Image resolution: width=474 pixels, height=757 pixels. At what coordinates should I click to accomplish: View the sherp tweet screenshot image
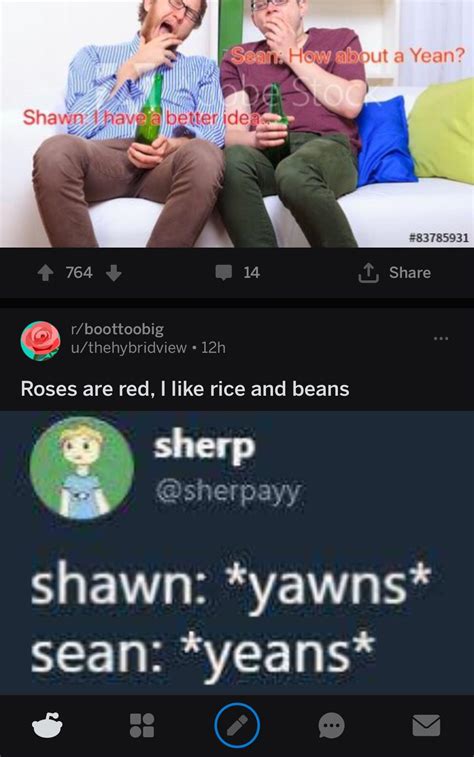click(x=237, y=552)
